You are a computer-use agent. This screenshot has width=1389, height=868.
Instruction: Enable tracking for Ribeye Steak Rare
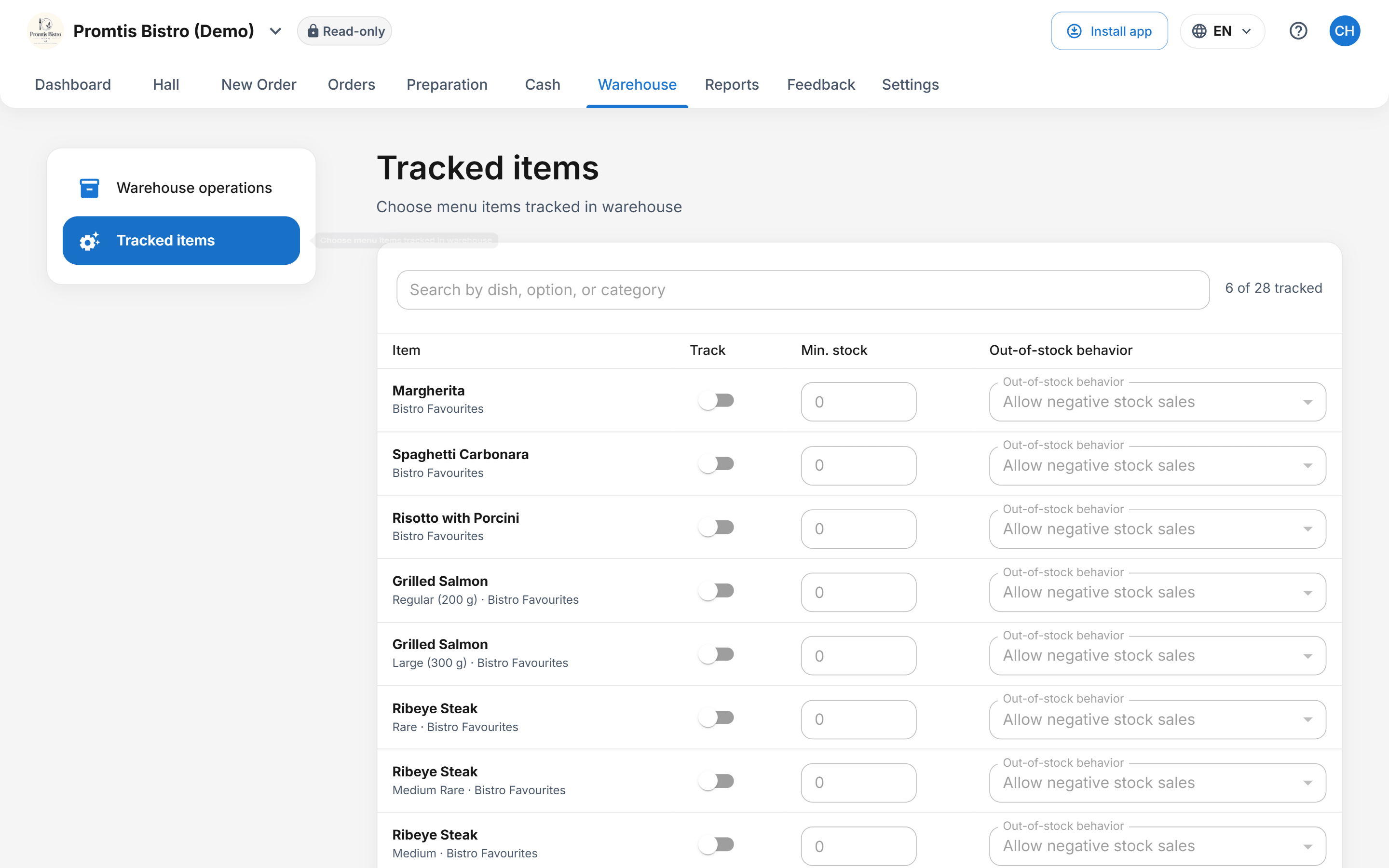point(716,718)
